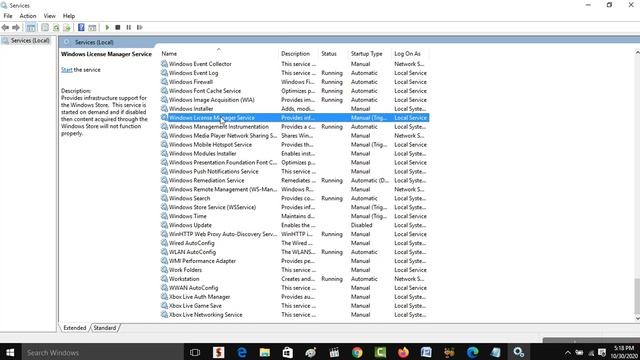Open the Help toolbar icon
Screen dimensions: 640x360
point(81,27)
